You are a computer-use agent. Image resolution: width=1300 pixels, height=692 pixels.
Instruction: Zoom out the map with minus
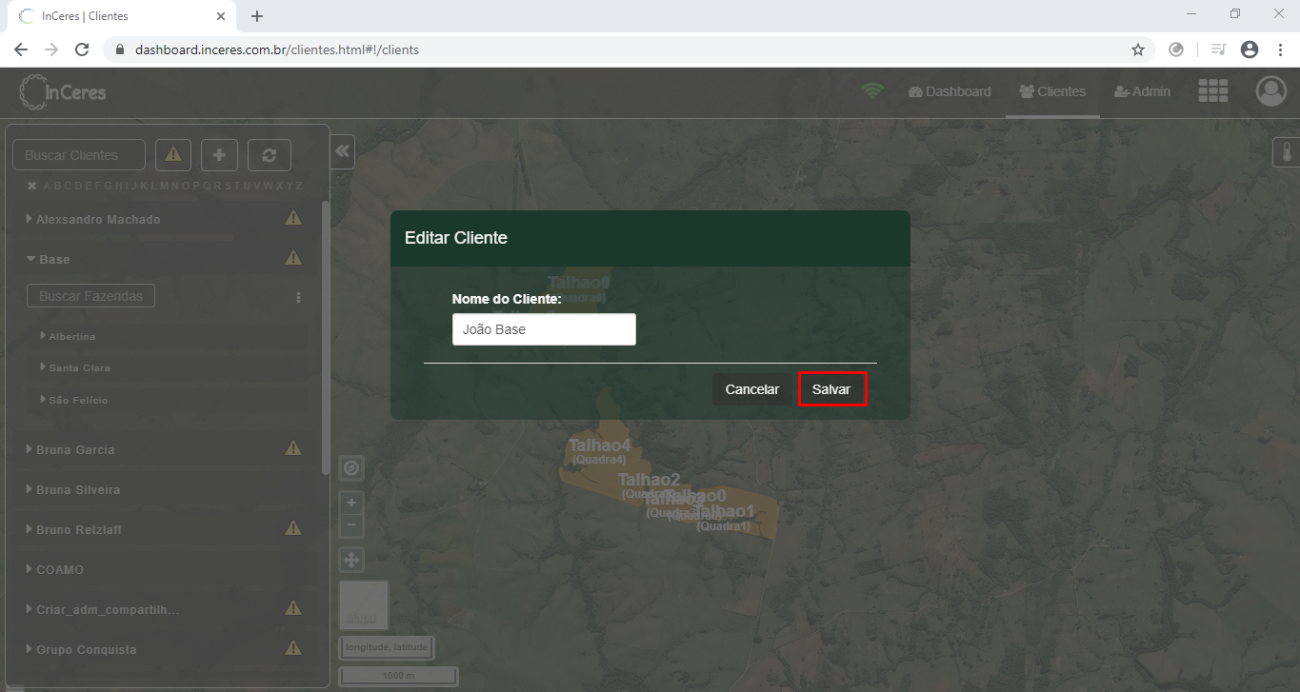click(352, 525)
